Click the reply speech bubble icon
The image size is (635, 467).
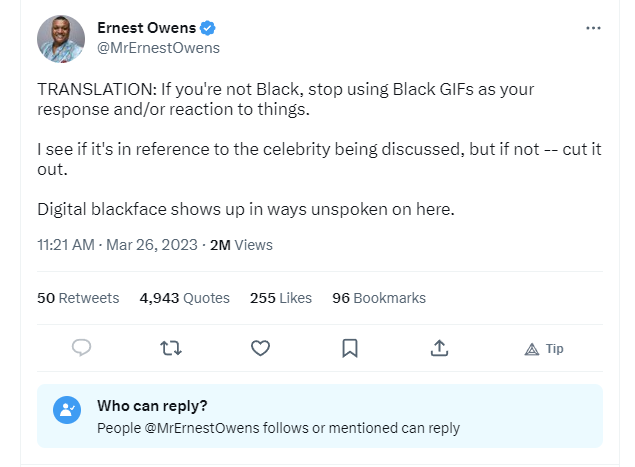[x=82, y=348]
